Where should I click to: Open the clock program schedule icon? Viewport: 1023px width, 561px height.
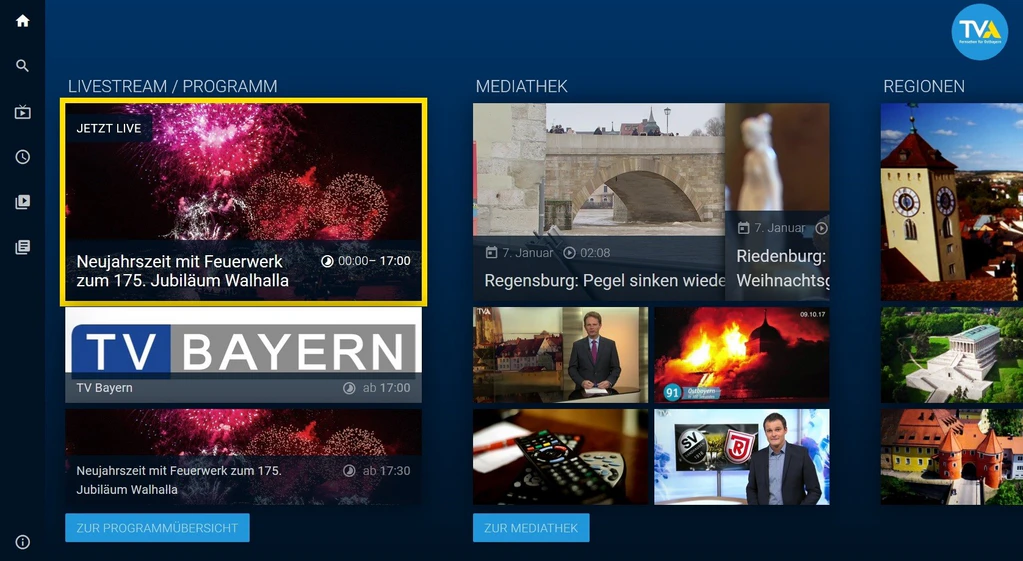[22, 157]
